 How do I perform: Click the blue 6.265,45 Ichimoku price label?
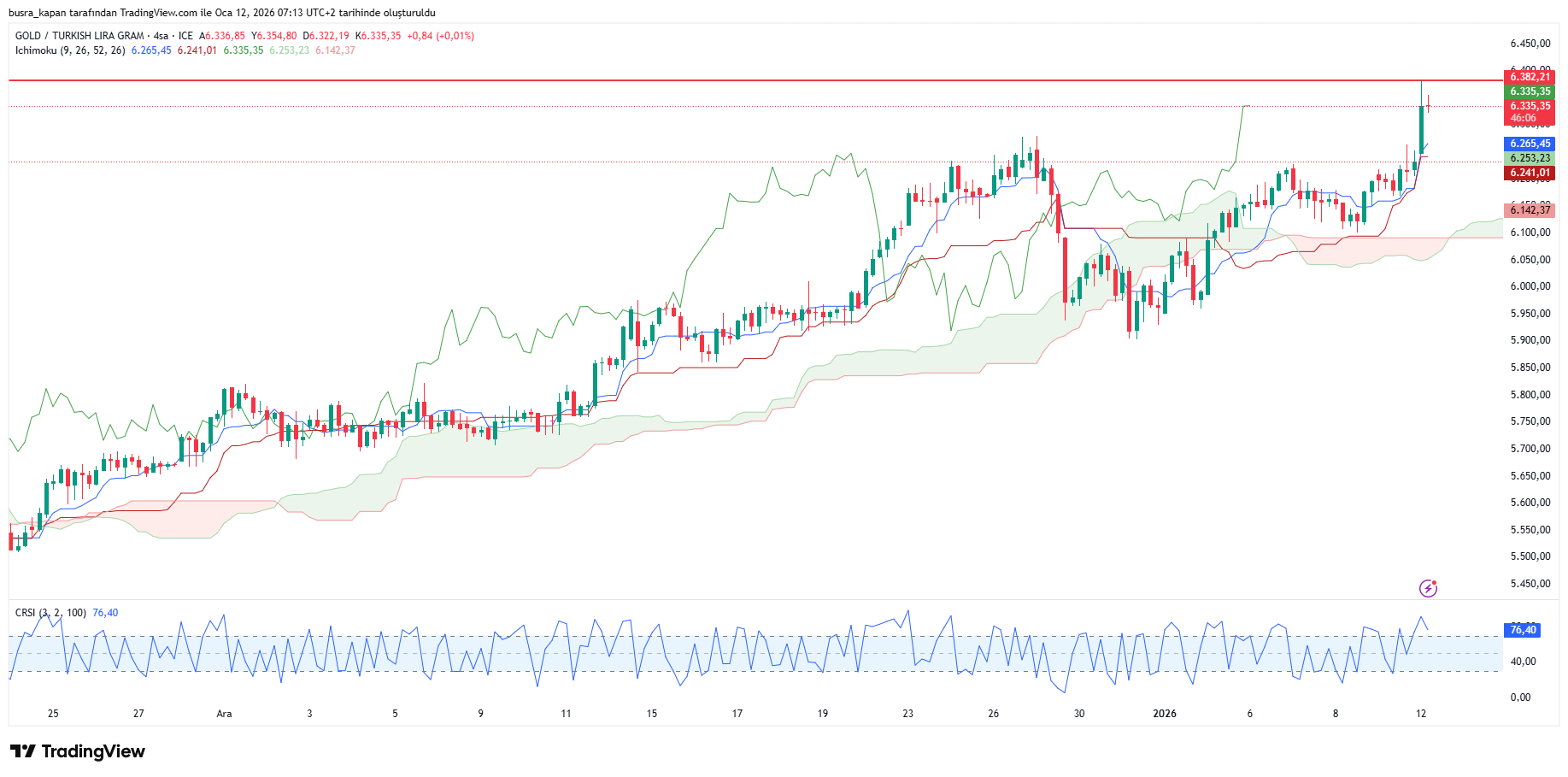[1529, 144]
